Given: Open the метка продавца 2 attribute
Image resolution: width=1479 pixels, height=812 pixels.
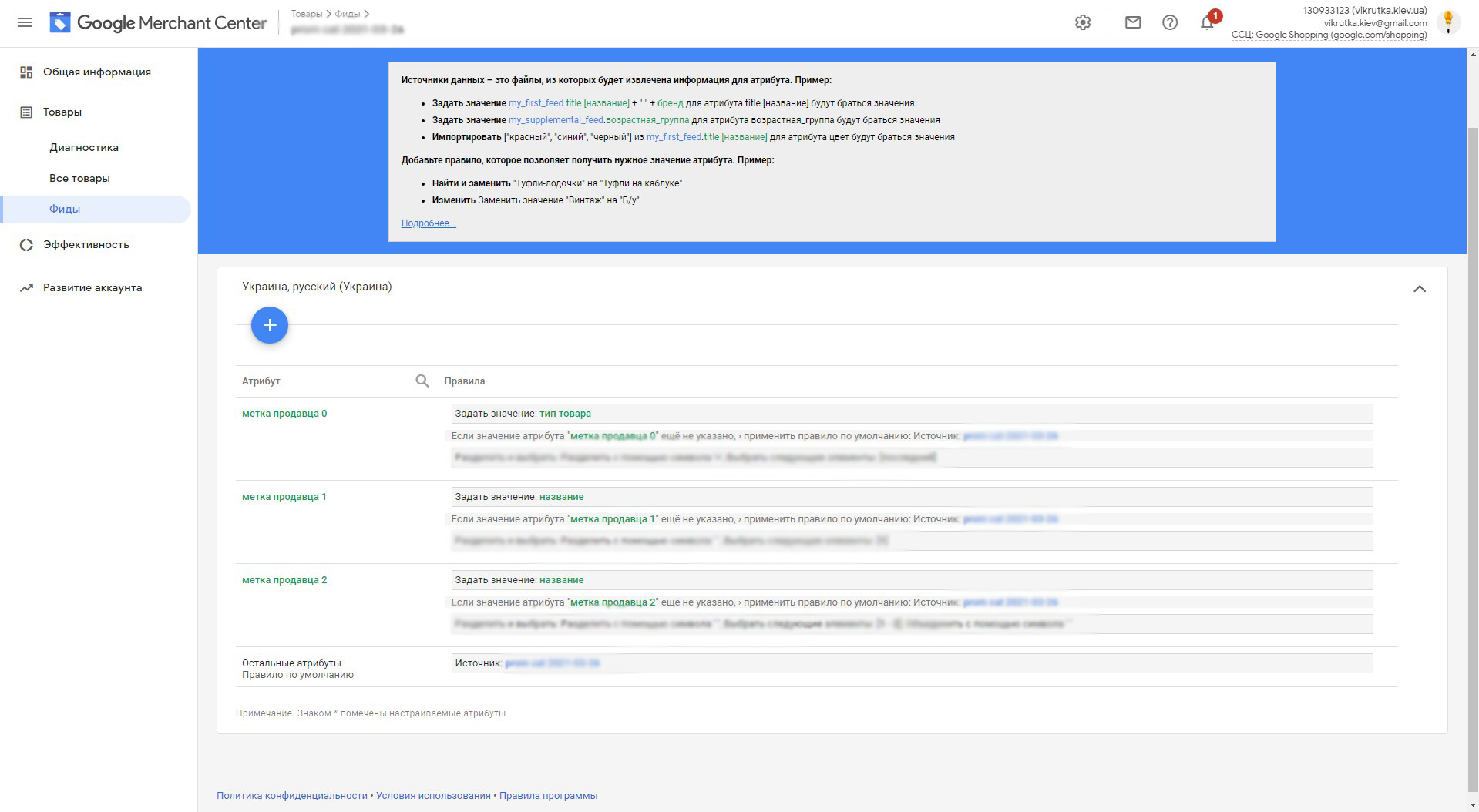Looking at the screenshot, I should pyautogui.click(x=284, y=580).
